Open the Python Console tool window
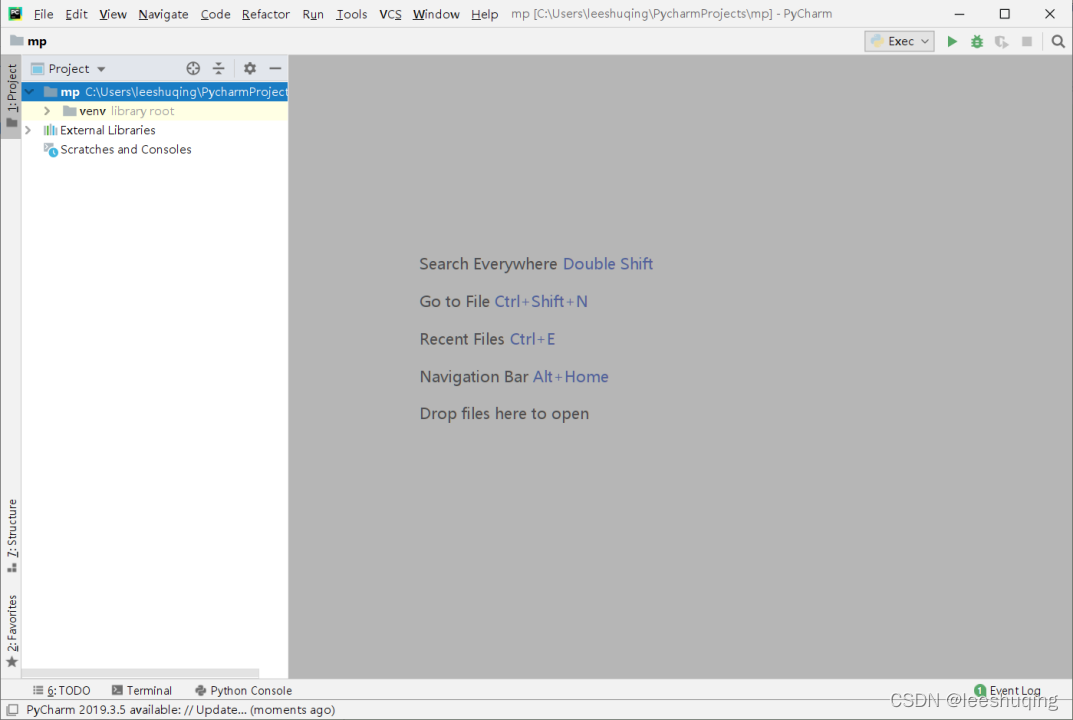This screenshot has width=1073, height=720. pos(244,690)
